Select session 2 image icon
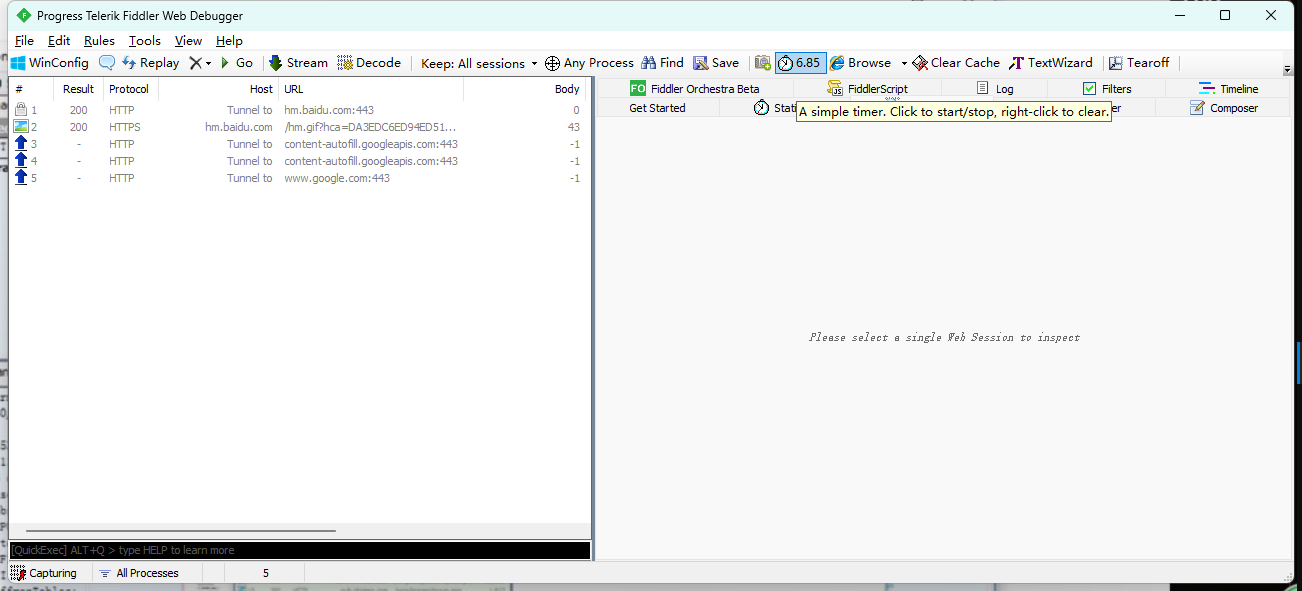 click(x=21, y=127)
